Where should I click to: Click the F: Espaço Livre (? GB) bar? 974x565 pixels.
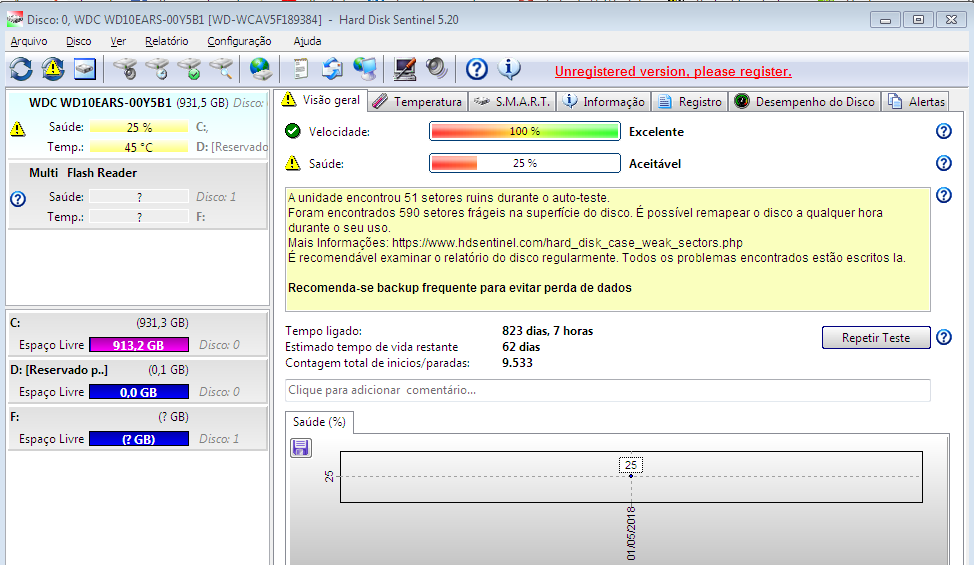click(x=139, y=439)
